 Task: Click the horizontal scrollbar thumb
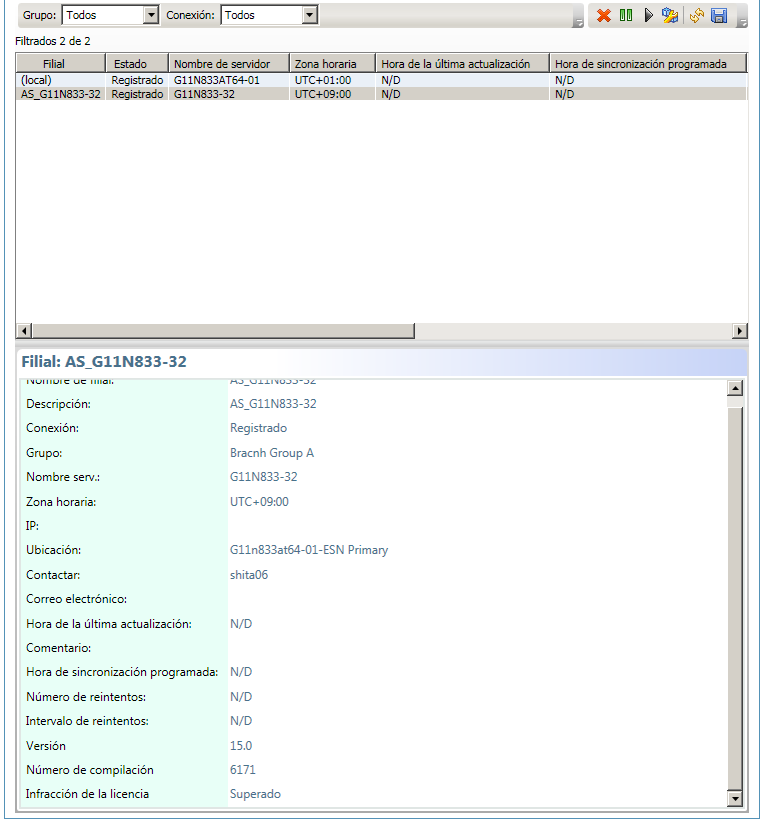coord(223,331)
